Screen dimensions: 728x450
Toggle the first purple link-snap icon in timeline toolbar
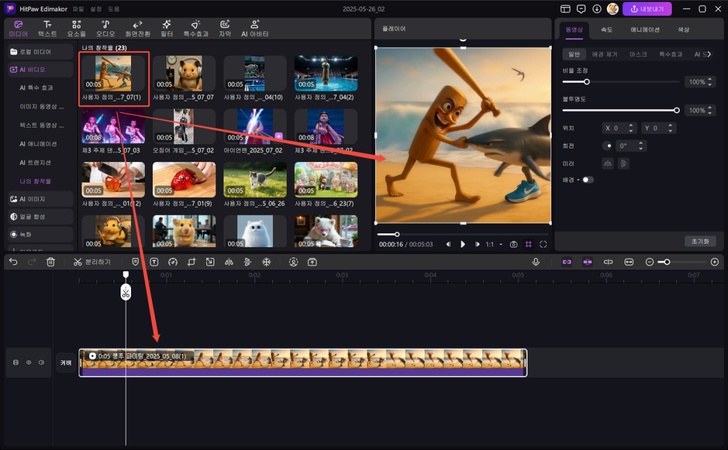[567, 262]
